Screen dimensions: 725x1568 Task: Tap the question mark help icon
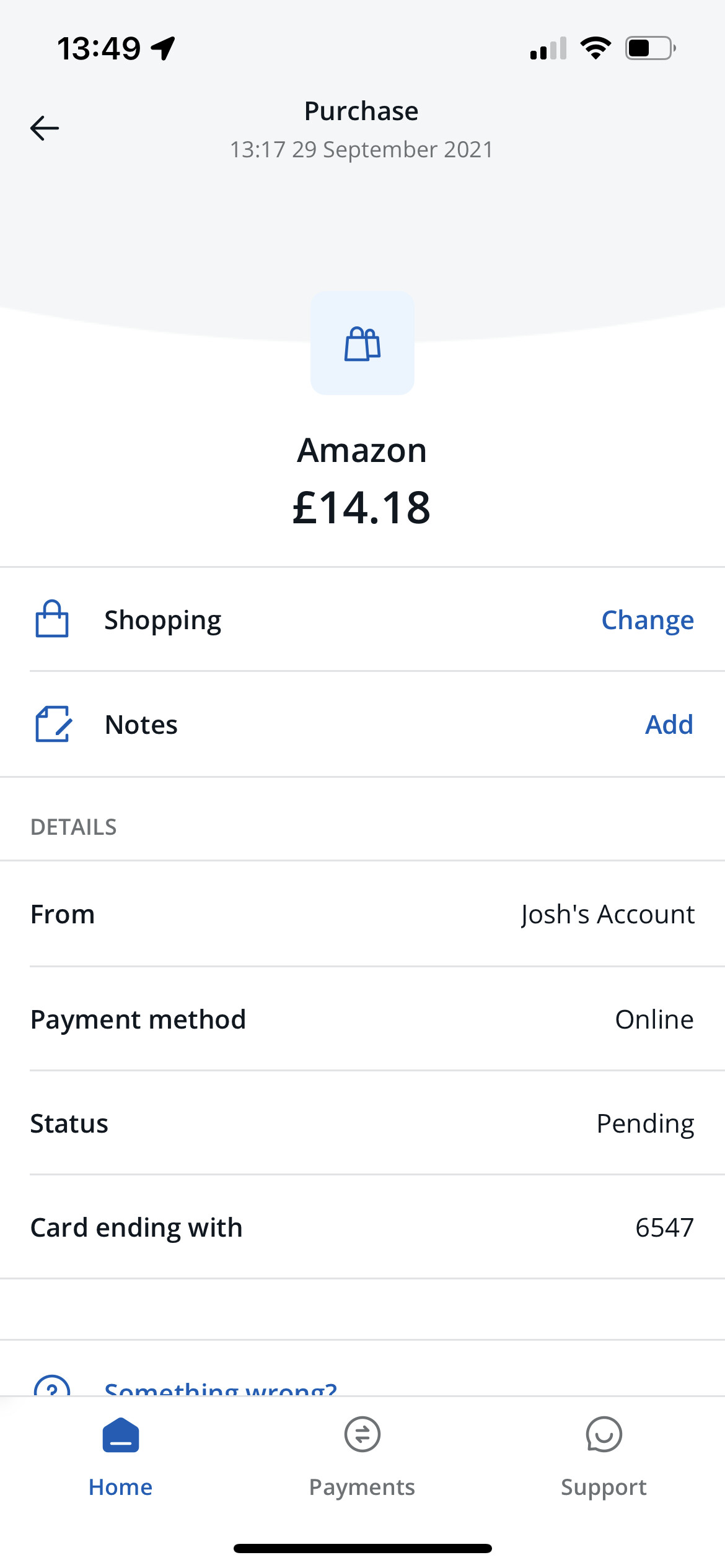point(52,1387)
